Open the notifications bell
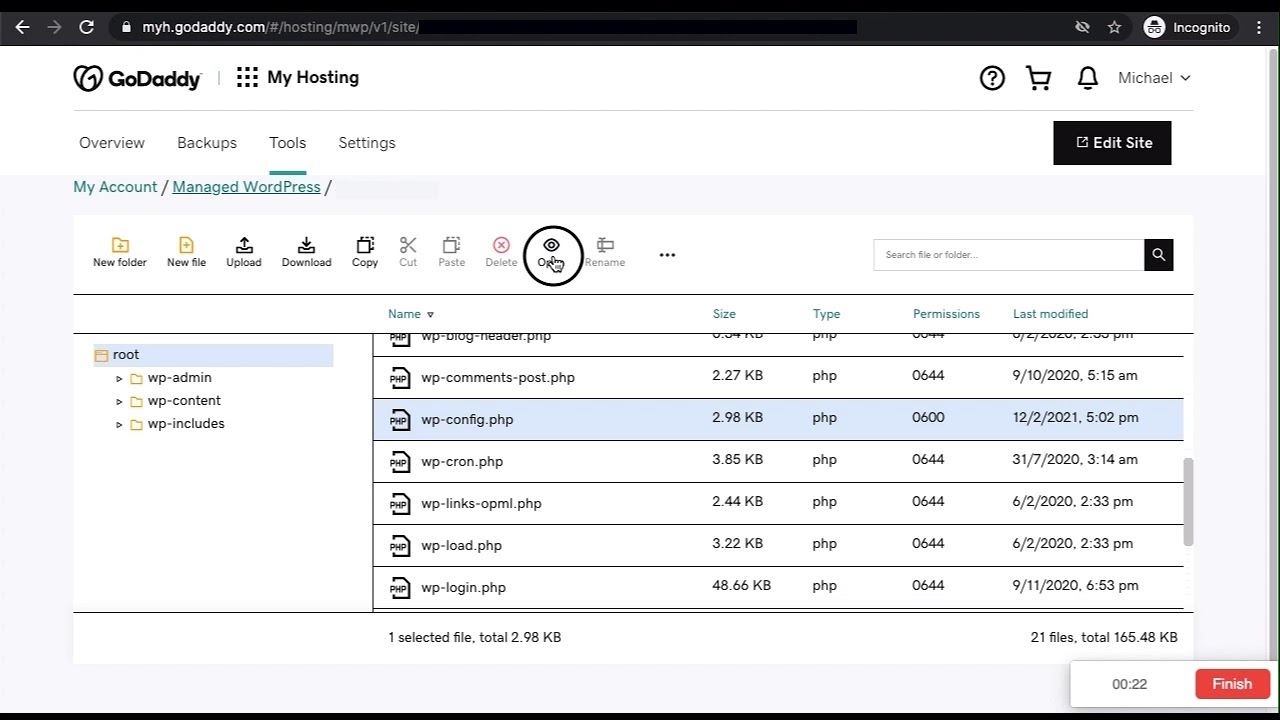The width and height of the screenshot is (1280, 720). point(1088,78)
